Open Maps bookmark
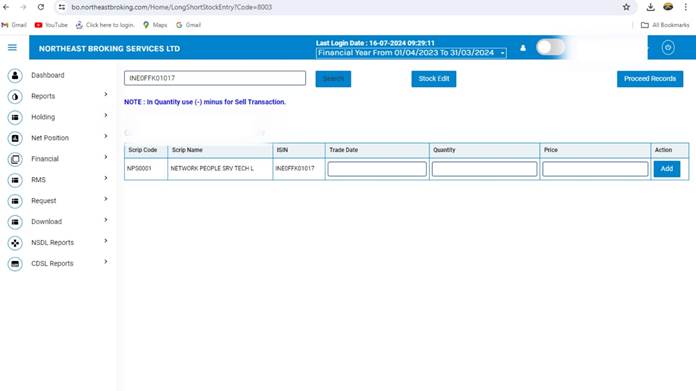Viewport: 696px width, 391px height. click(x=155, y=25)
